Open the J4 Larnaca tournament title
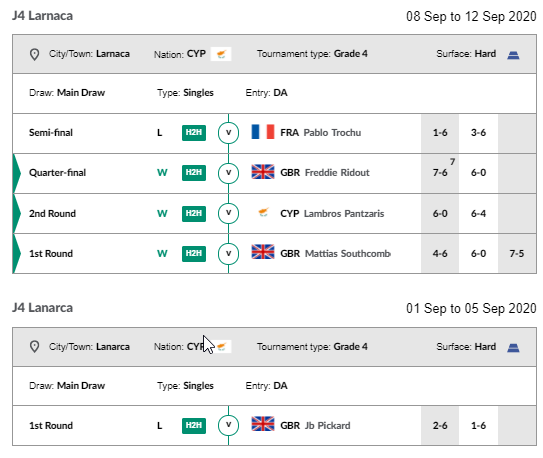 coord(42,16)
